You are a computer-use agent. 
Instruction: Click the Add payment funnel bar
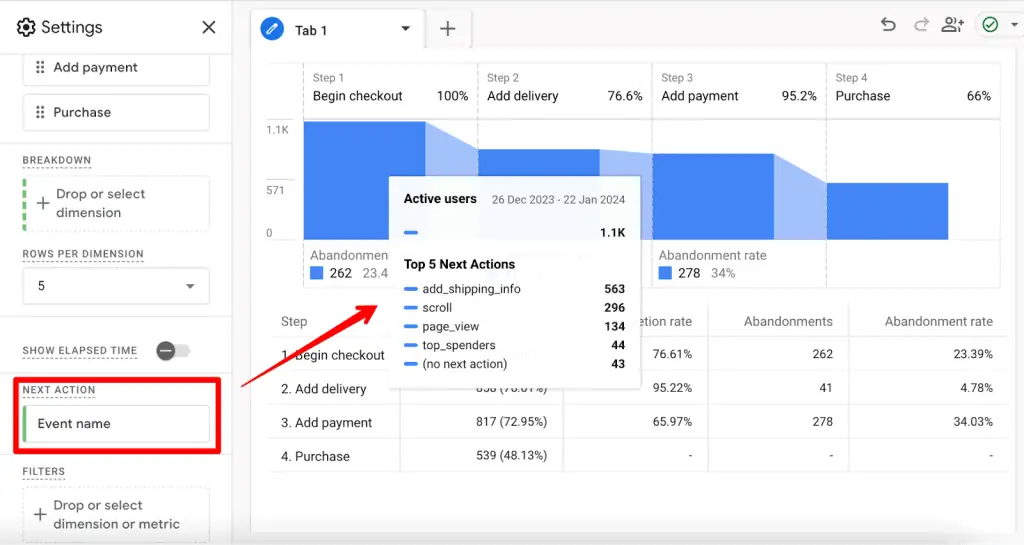click(713, 196)
